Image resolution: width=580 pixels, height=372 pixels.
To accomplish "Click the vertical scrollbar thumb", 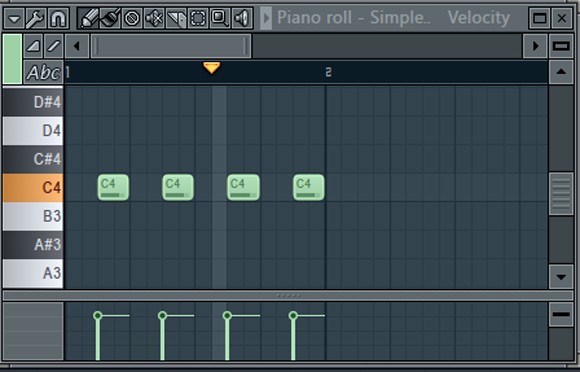I will click(x=561, y=193).
